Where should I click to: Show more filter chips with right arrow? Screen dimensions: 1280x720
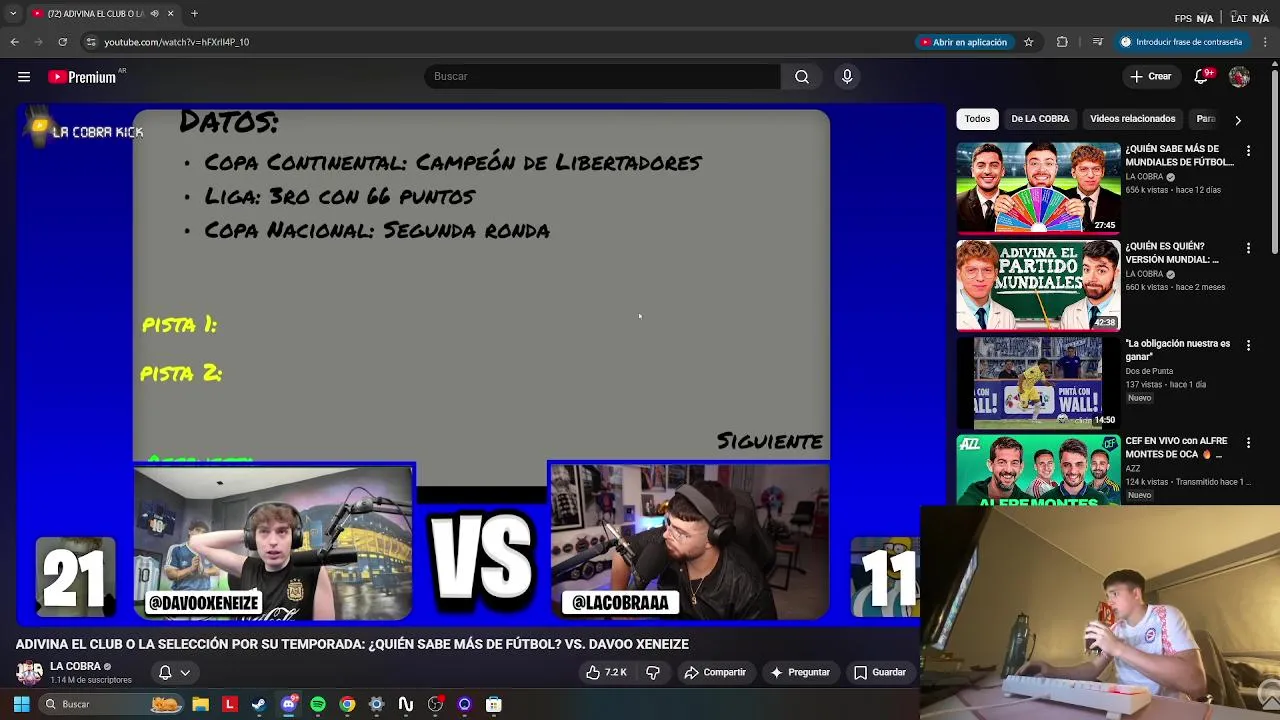1238,120
